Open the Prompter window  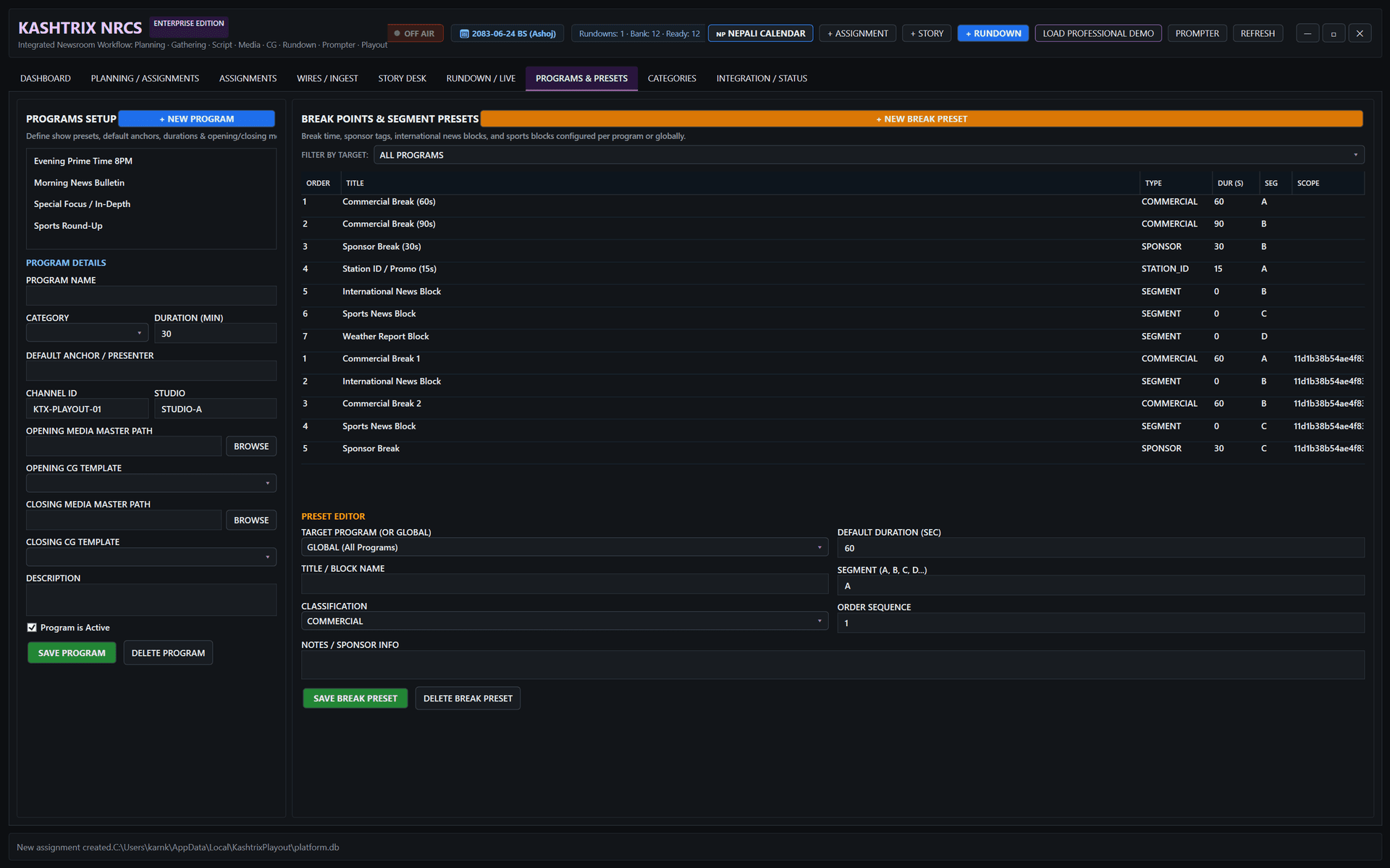(x=1197, y=33)
